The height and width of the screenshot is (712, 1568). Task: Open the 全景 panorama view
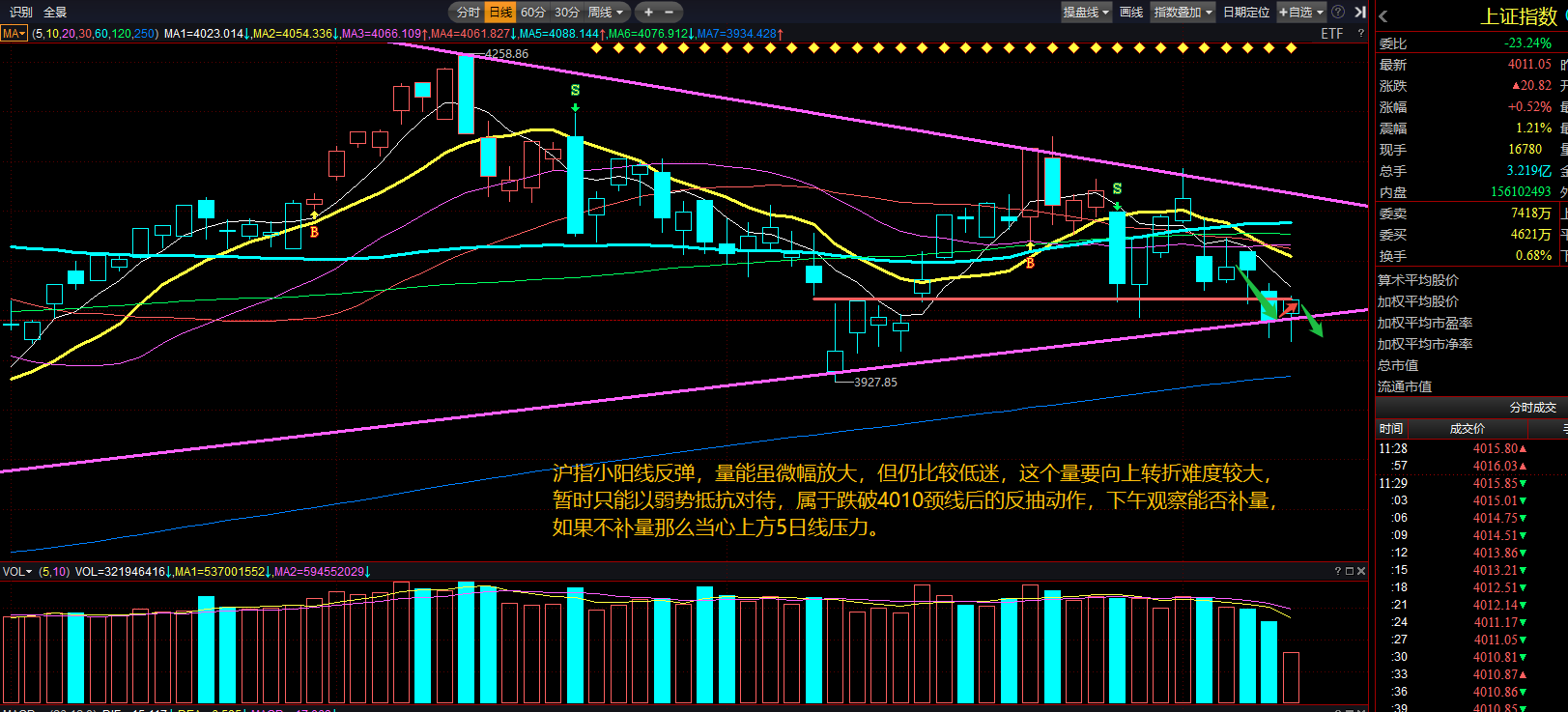point(55,13)
